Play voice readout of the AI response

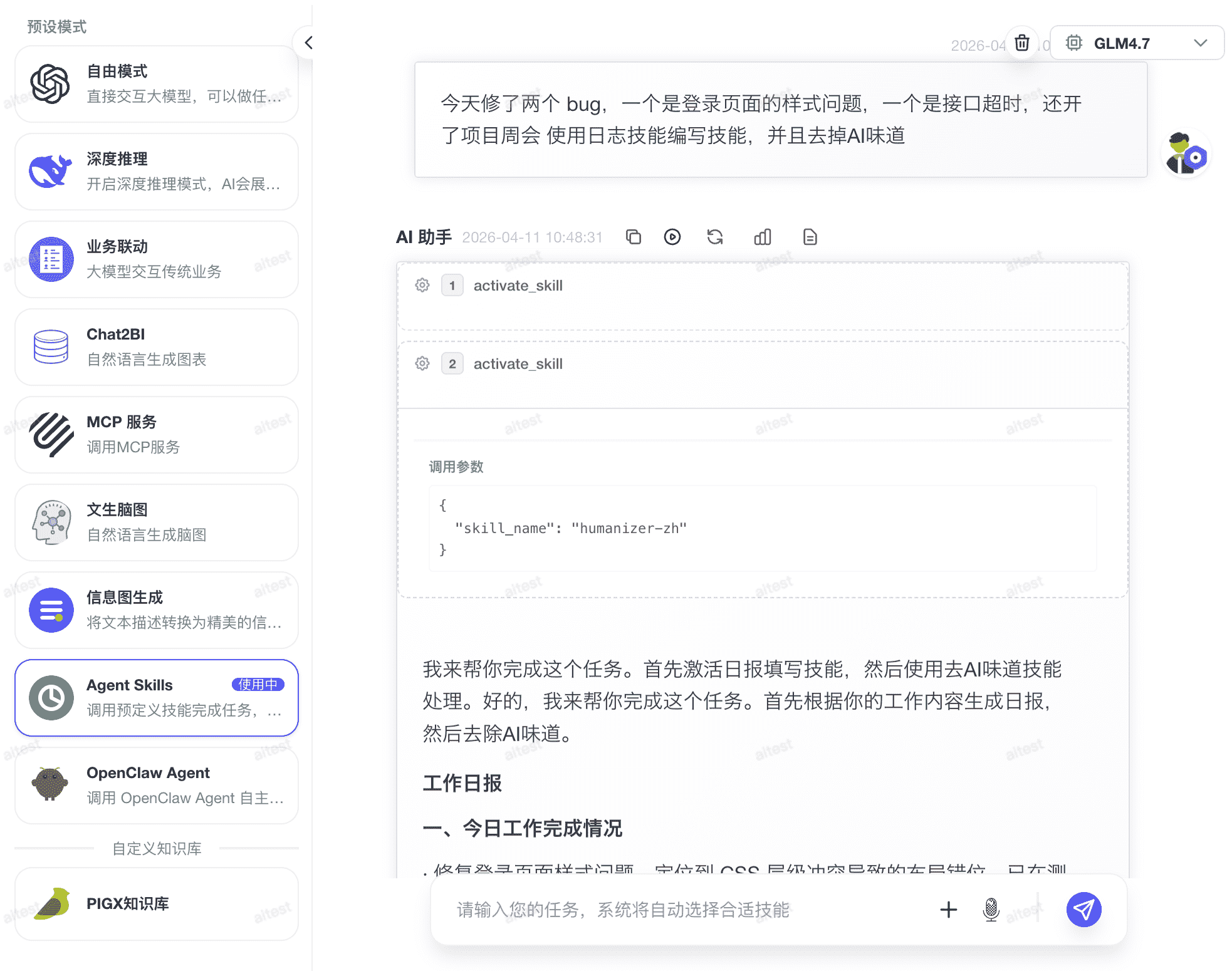tap(672, 237)
